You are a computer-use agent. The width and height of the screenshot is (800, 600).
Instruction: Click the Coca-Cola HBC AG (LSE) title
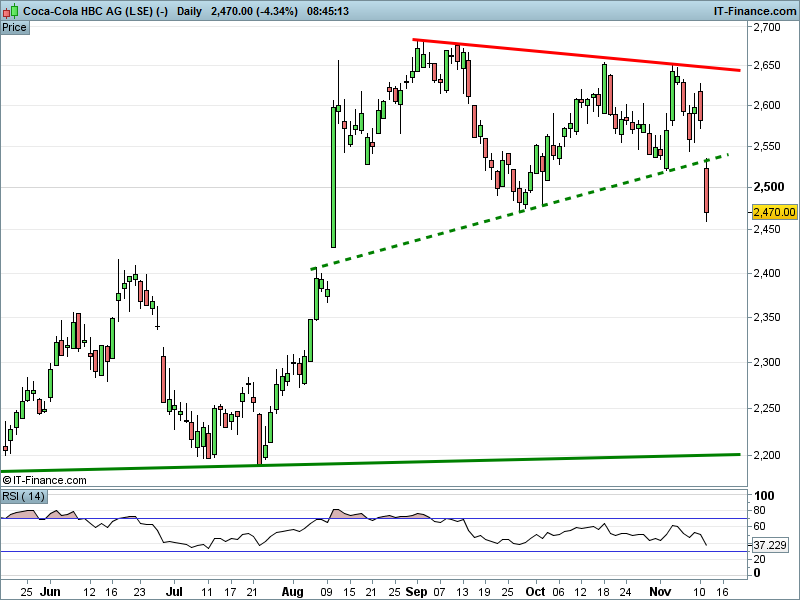tap(95, 11)
